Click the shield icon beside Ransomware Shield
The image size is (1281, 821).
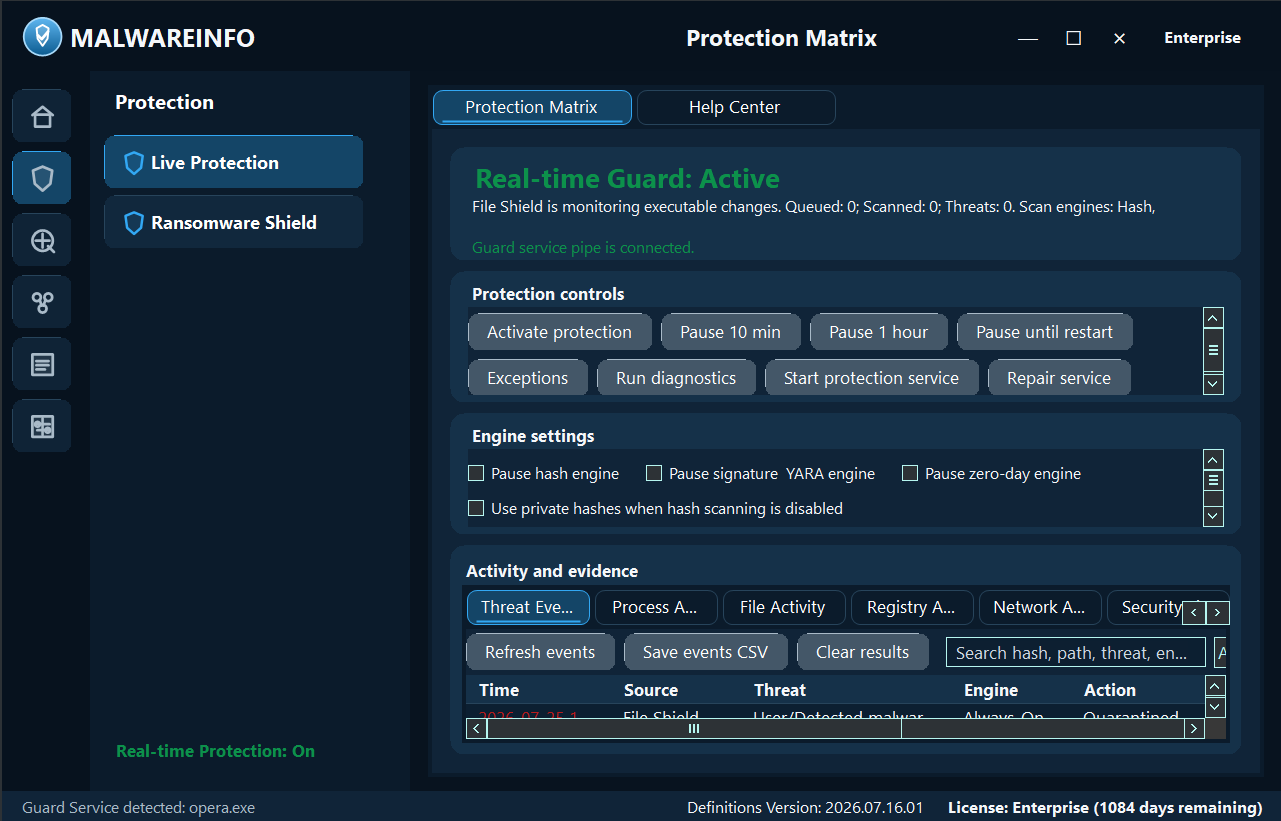pyautogui.click(x=134, y=223)
